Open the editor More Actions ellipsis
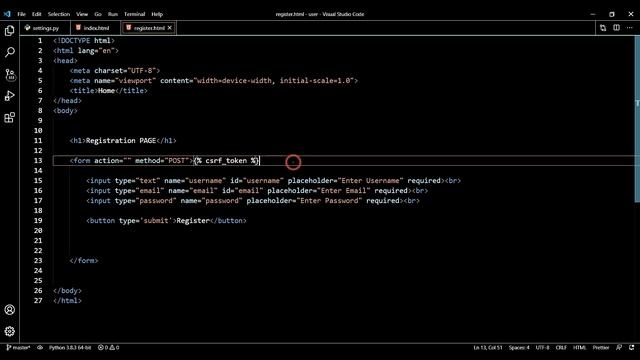 click(630, 28)
